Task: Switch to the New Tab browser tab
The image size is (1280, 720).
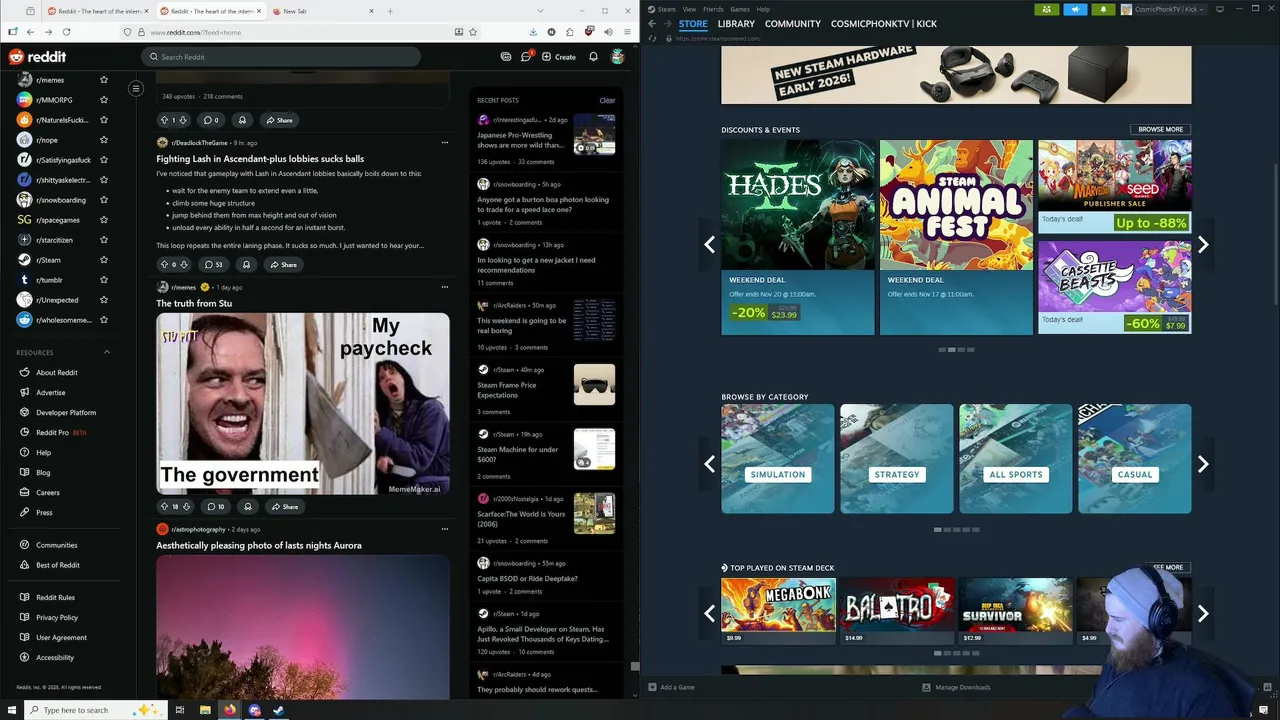Action: point(324,11)
